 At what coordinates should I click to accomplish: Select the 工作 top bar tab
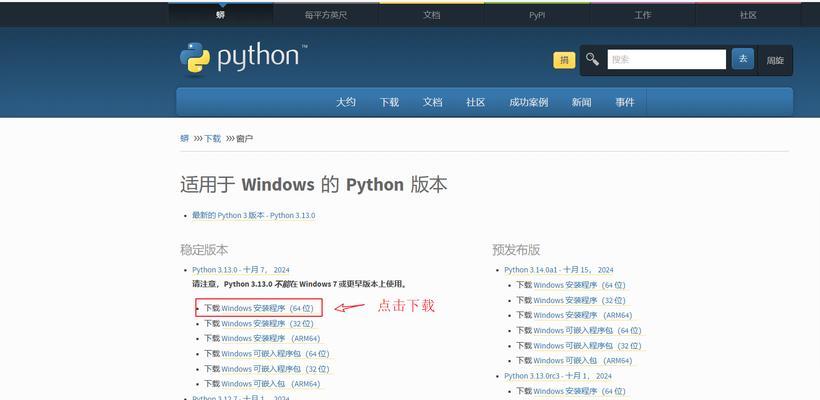[643, 15]
